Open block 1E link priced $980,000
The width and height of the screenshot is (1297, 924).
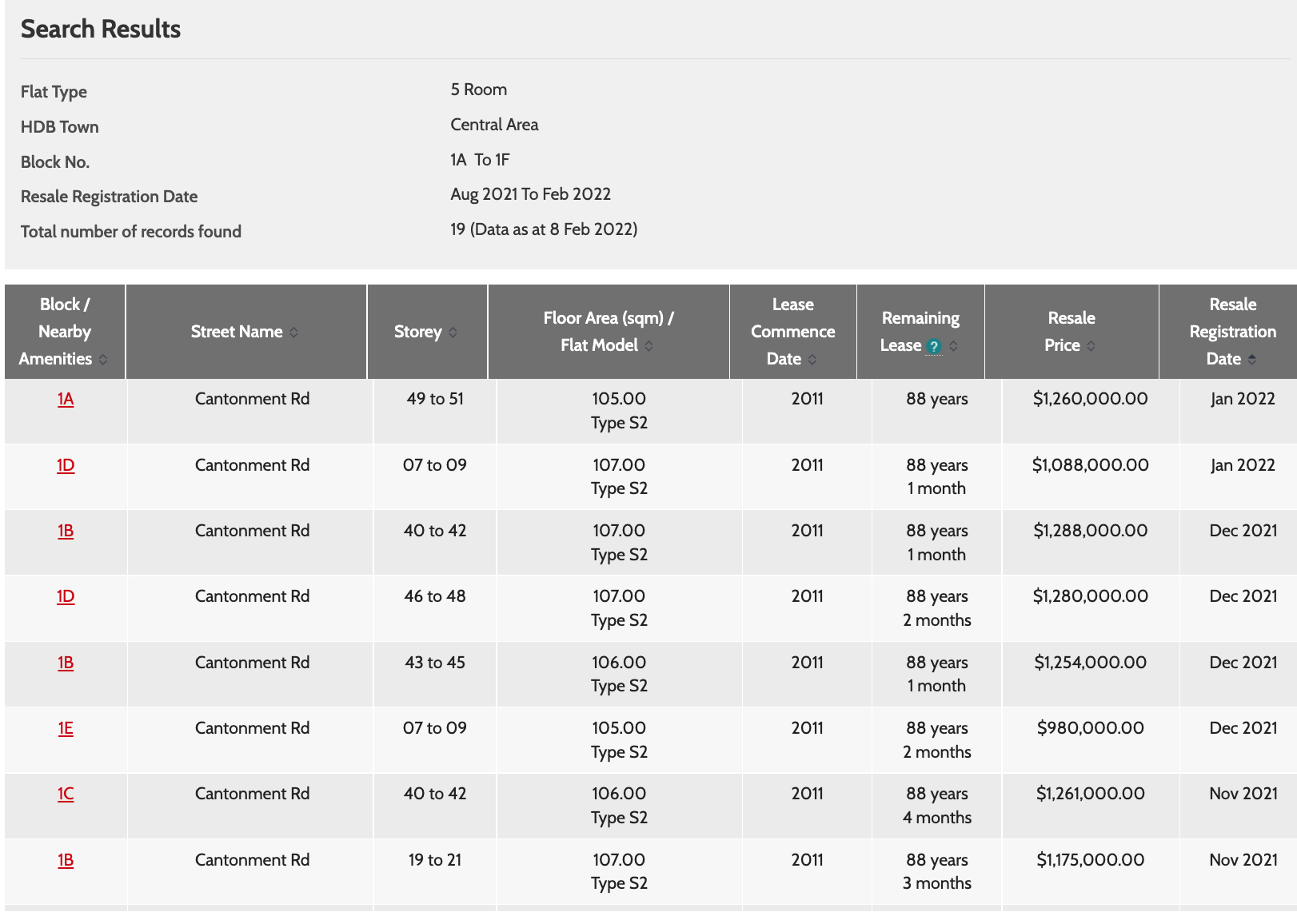point(66,728)
